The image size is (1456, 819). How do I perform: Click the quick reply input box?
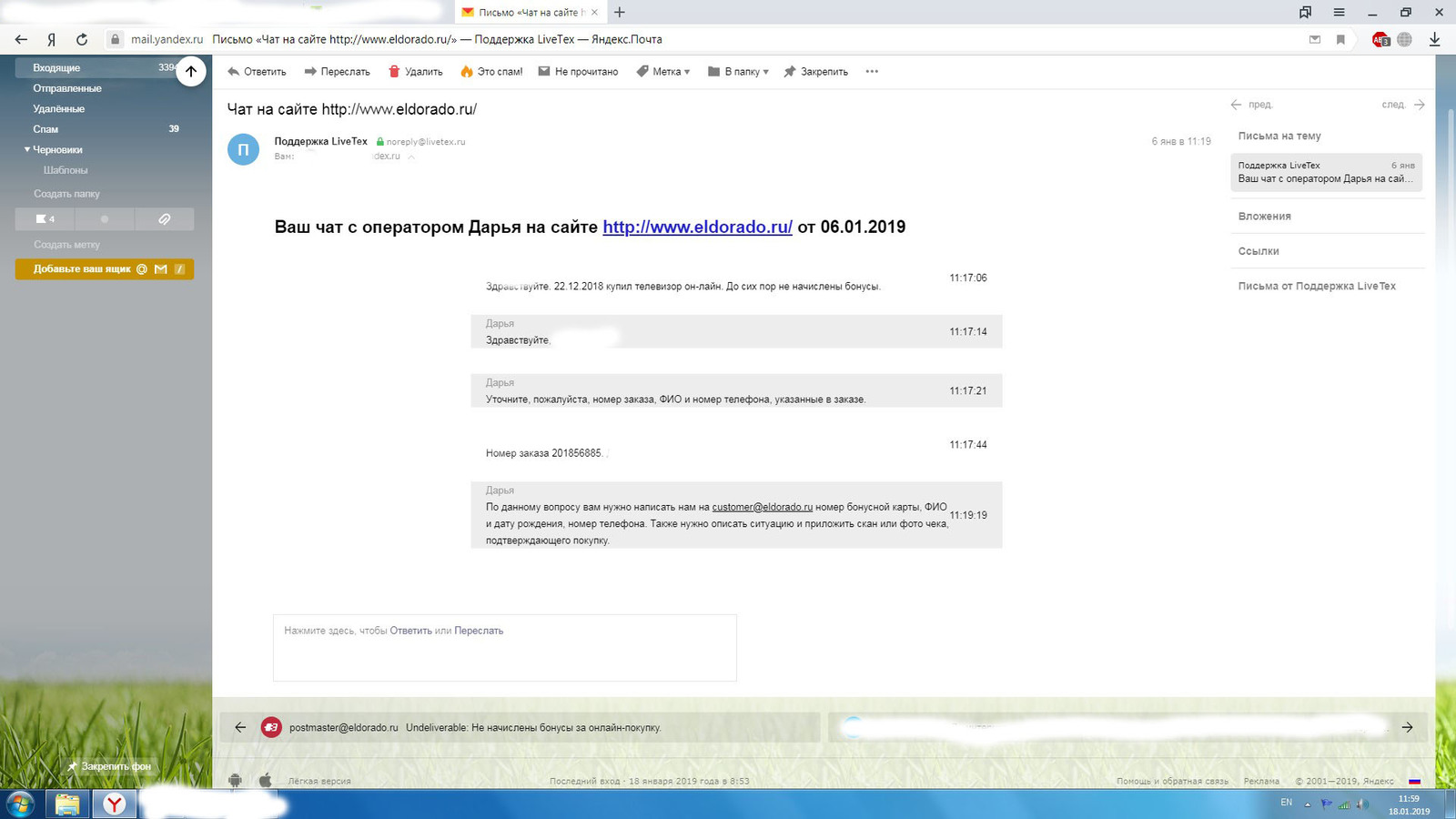click(505, 648)
